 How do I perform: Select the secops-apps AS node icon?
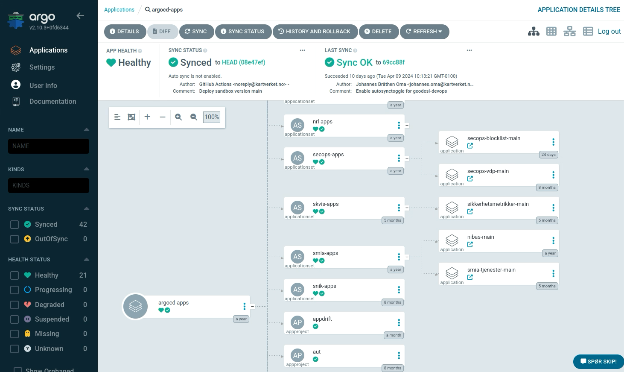click(x=298, y=158)
